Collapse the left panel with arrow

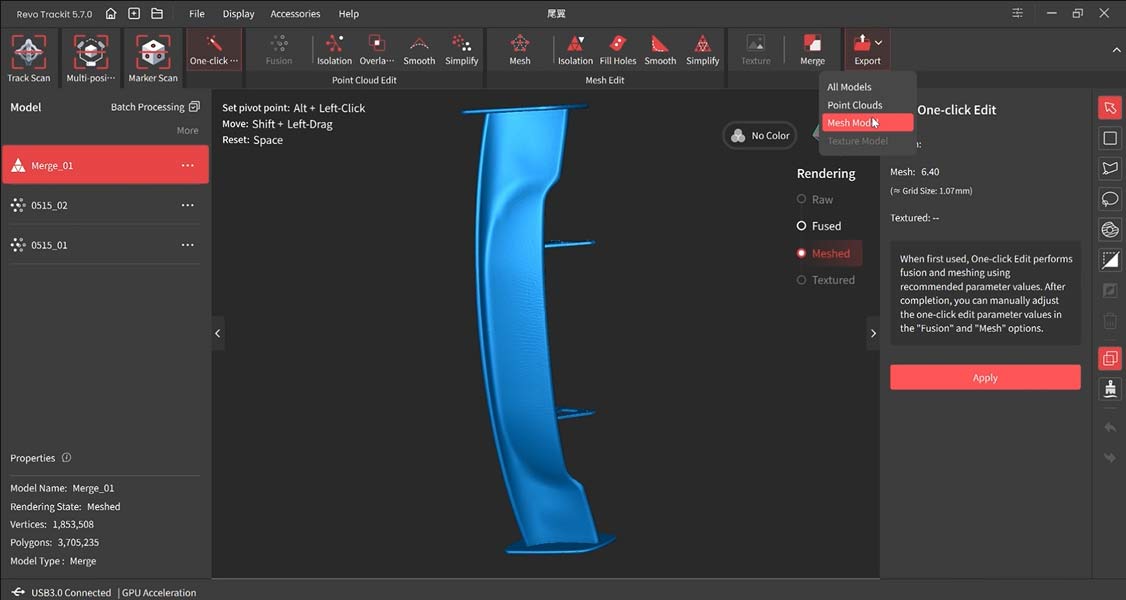click(218, 334)
